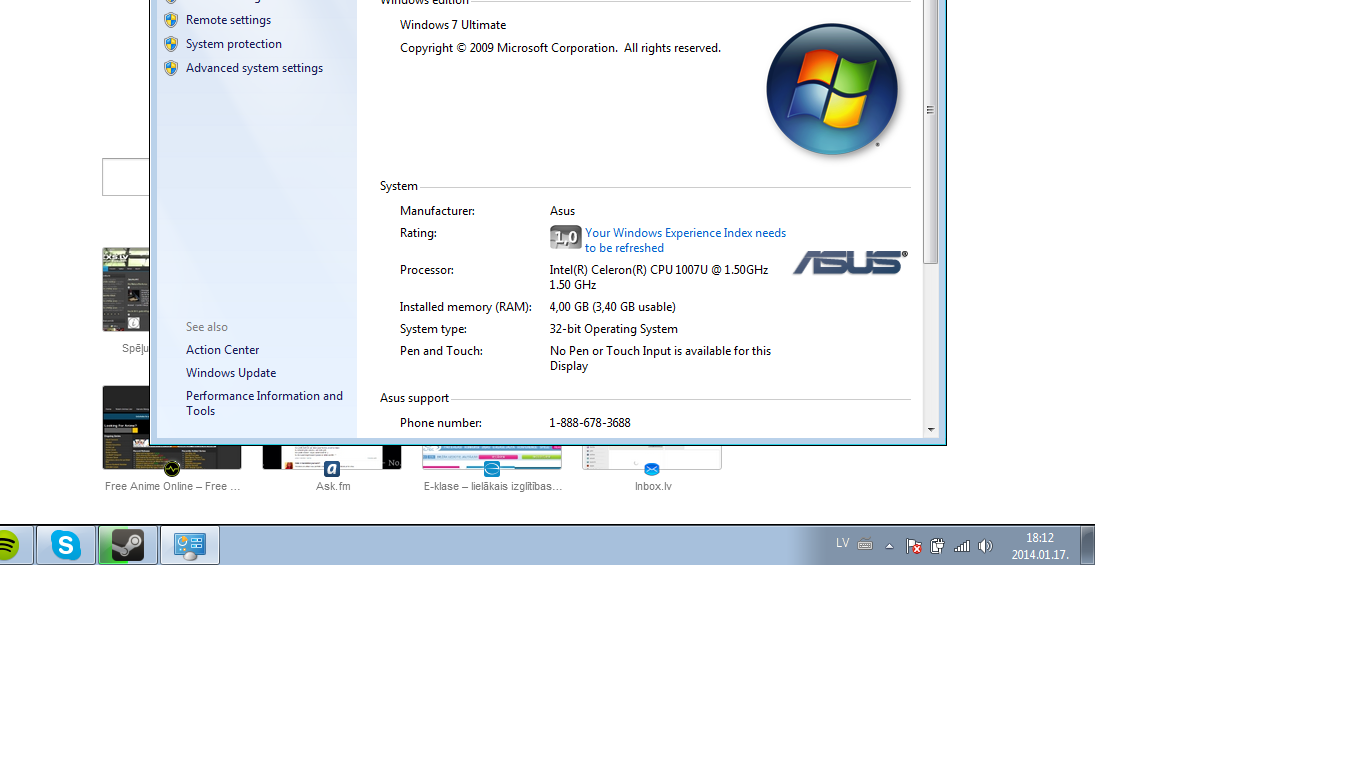Click the taskbar clock showing 18:12
Image resolution: width=1366 pixels, height=768 pixels.
coord(1040,546)
